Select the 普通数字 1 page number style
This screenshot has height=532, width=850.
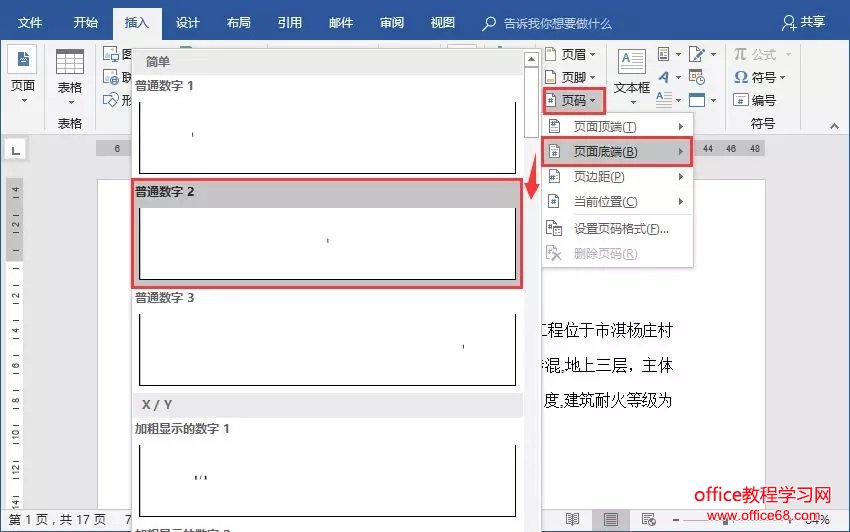(x=327, y=127)
